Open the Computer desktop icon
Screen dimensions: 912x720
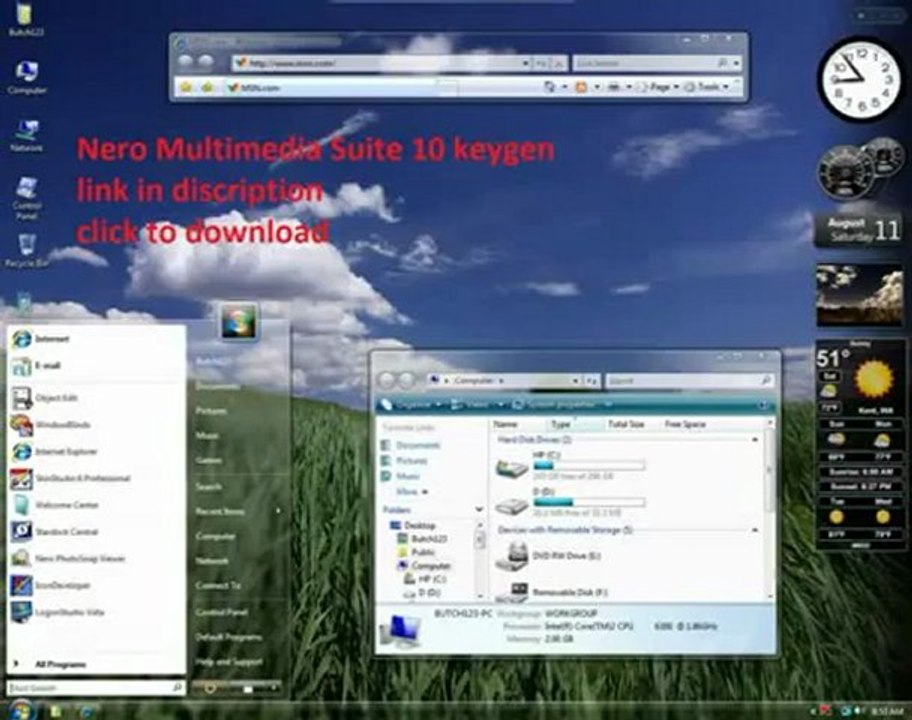click(x=26, y=77)
